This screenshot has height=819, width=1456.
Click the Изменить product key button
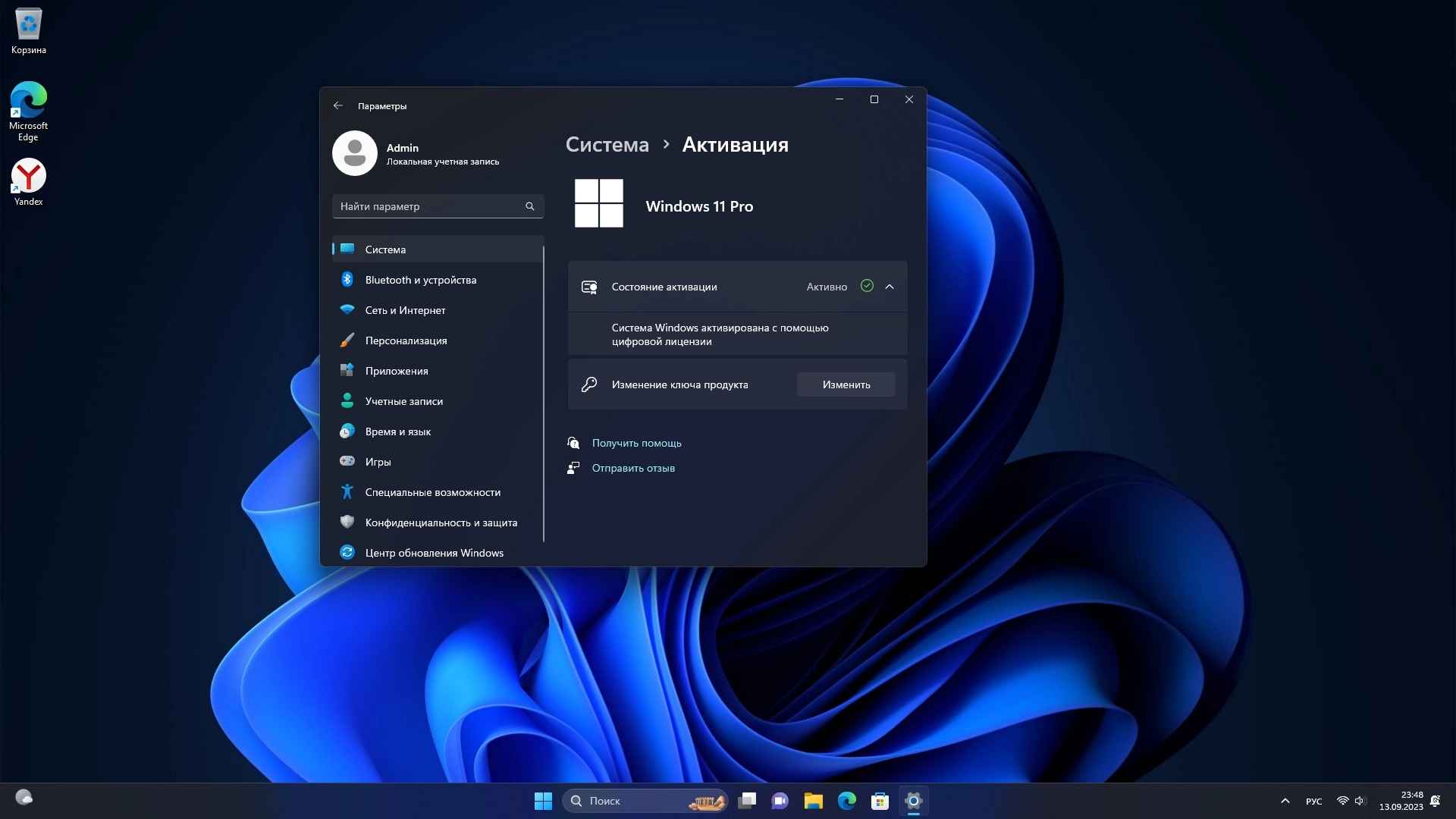pyautogui.click(x=846, y=384)
